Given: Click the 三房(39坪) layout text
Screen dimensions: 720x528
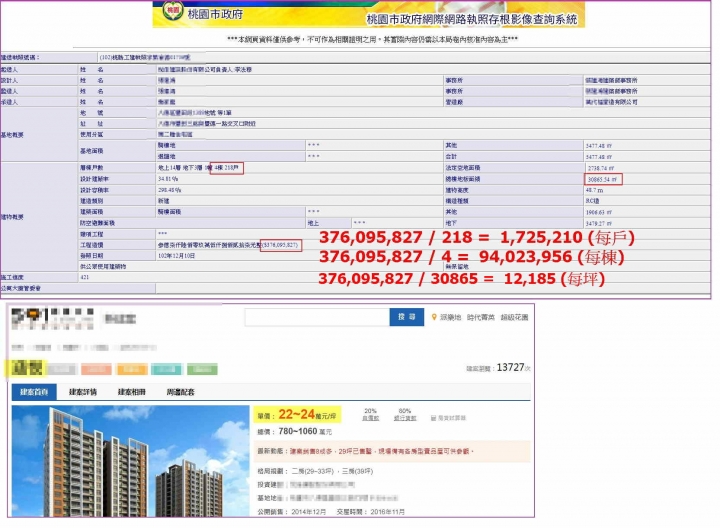Looking at the screenshot, I should (x=357, y=471).
